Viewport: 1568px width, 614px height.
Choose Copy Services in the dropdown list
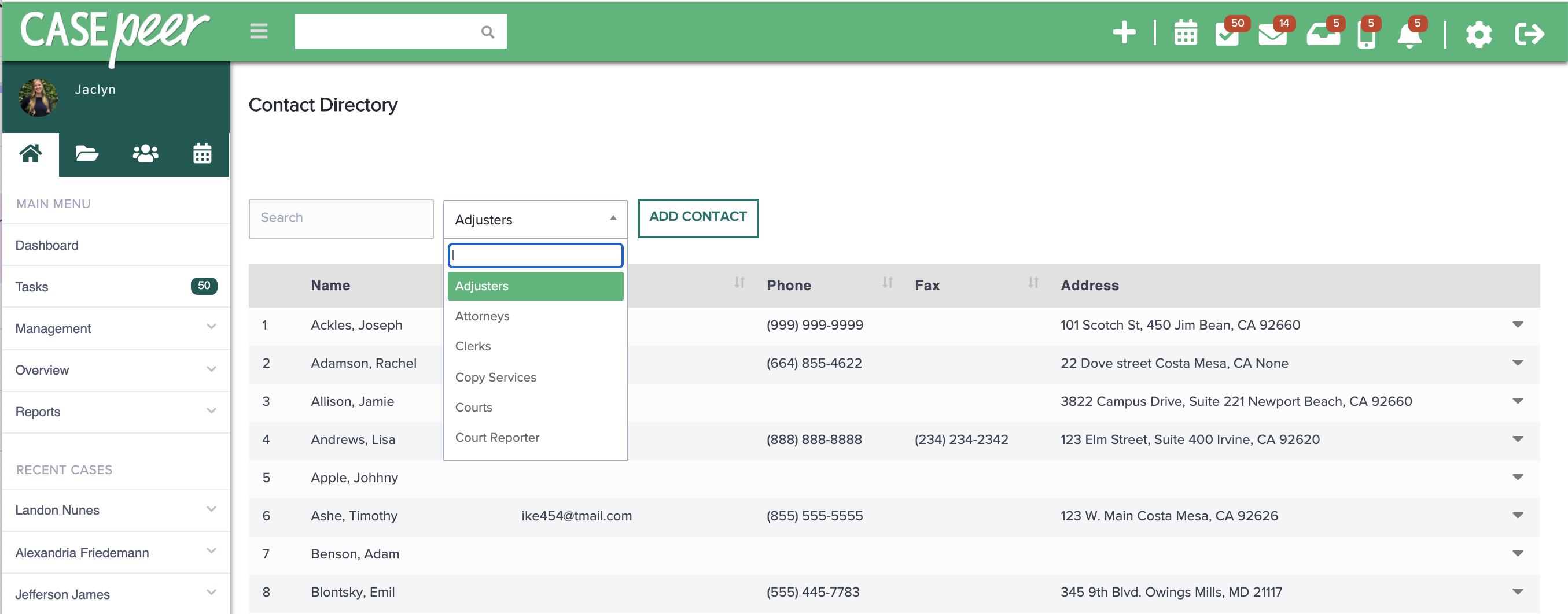pos(535,378)
